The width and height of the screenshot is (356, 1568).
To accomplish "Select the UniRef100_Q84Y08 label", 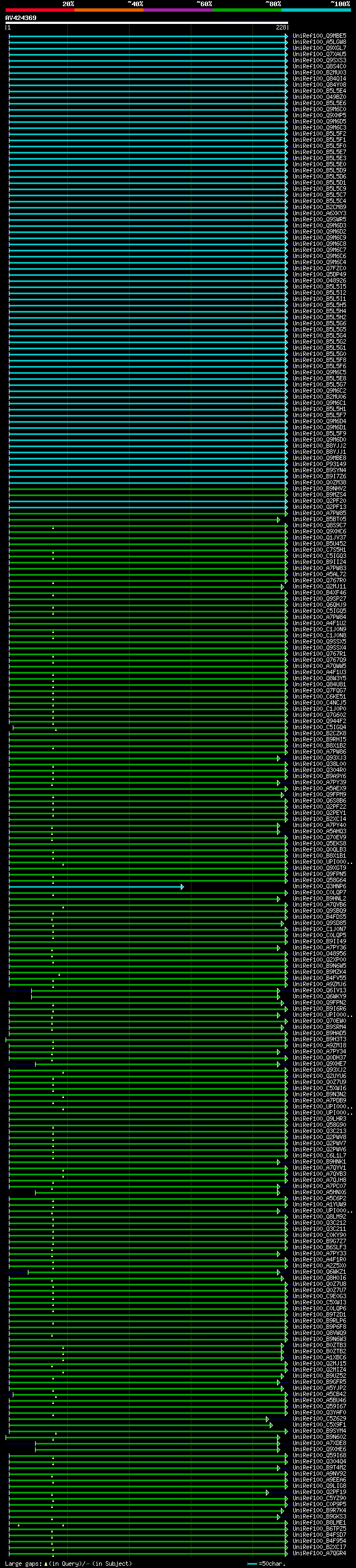I will point(319,85).
